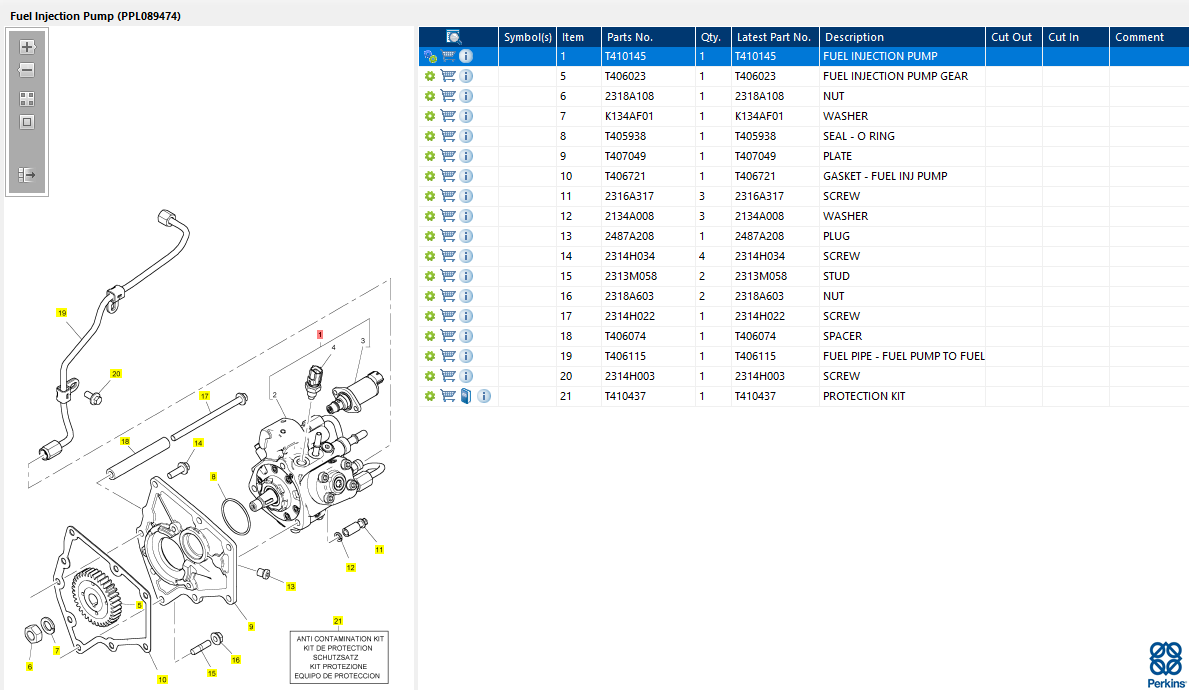
Task: Select callout 5 gear in diagram
Action: pyautogui.click(x=140, y=605)
